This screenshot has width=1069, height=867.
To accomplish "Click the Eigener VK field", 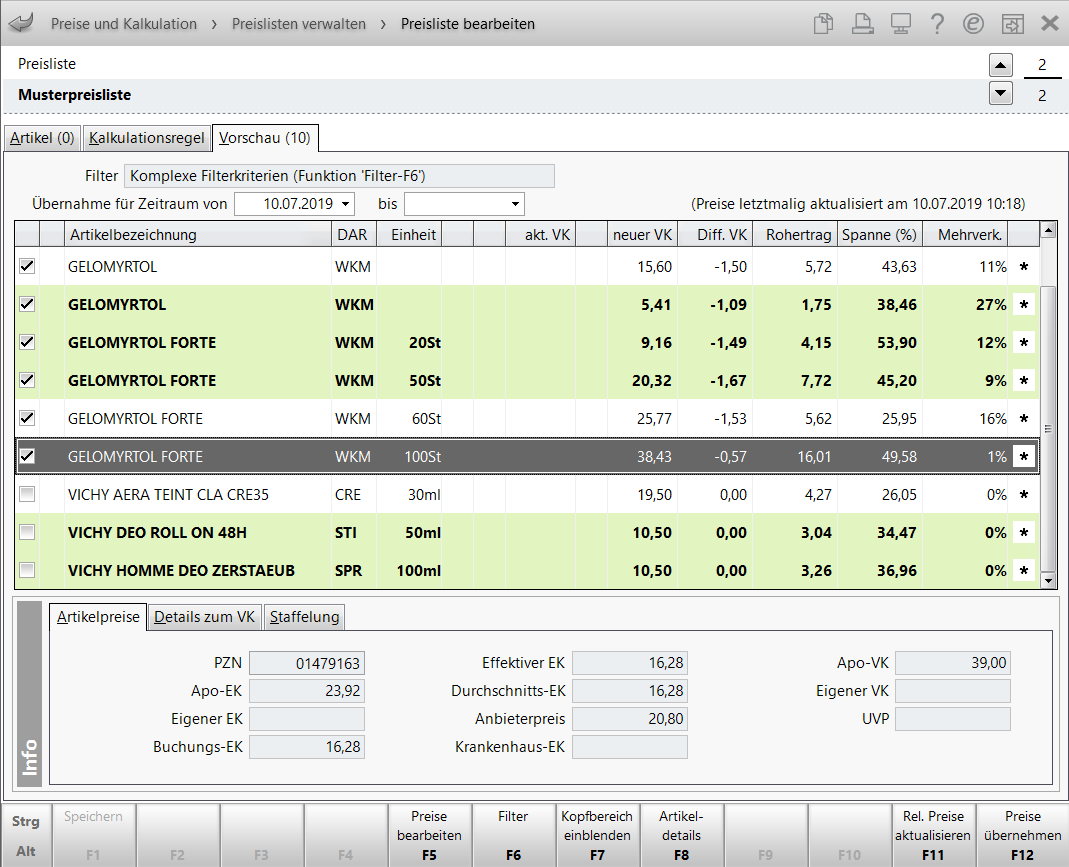I will click(952, 691).
